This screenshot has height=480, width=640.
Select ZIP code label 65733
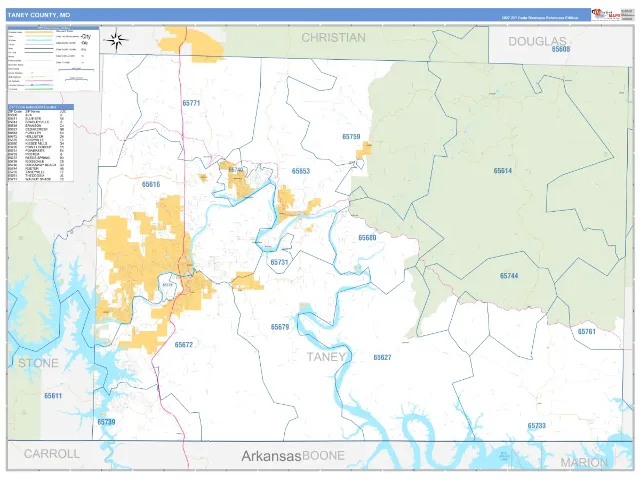(536, 426)
